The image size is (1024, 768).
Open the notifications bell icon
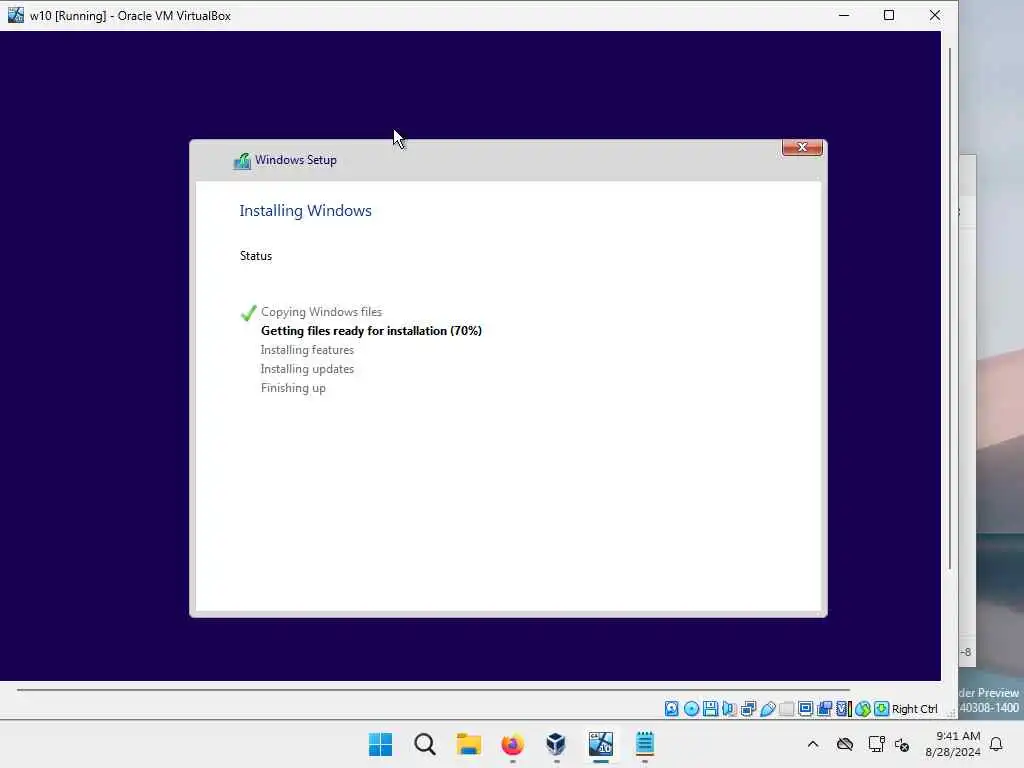tap(997, 744)
